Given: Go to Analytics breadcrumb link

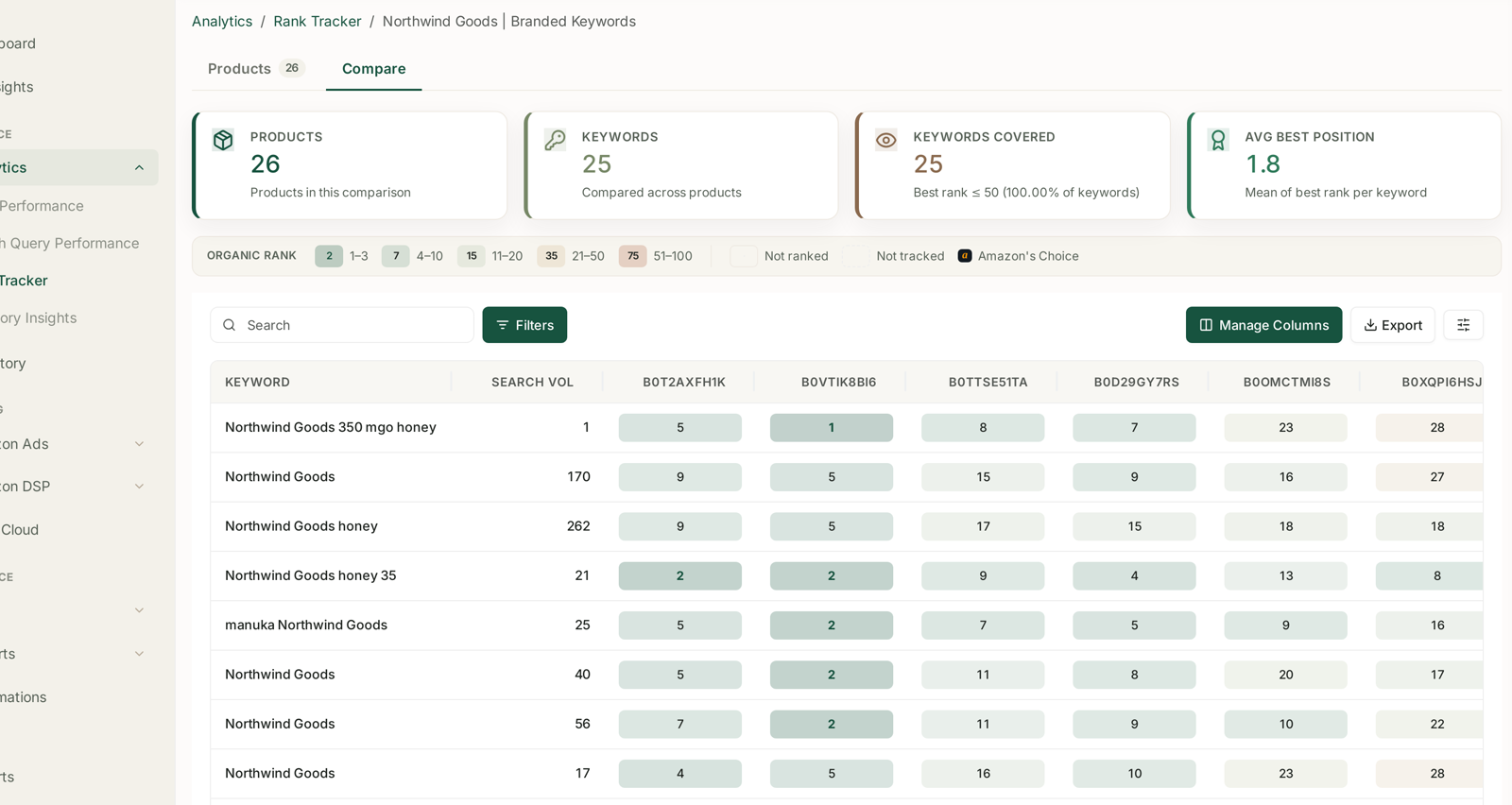Looking at the screenshot, I should tap(222, 21).
